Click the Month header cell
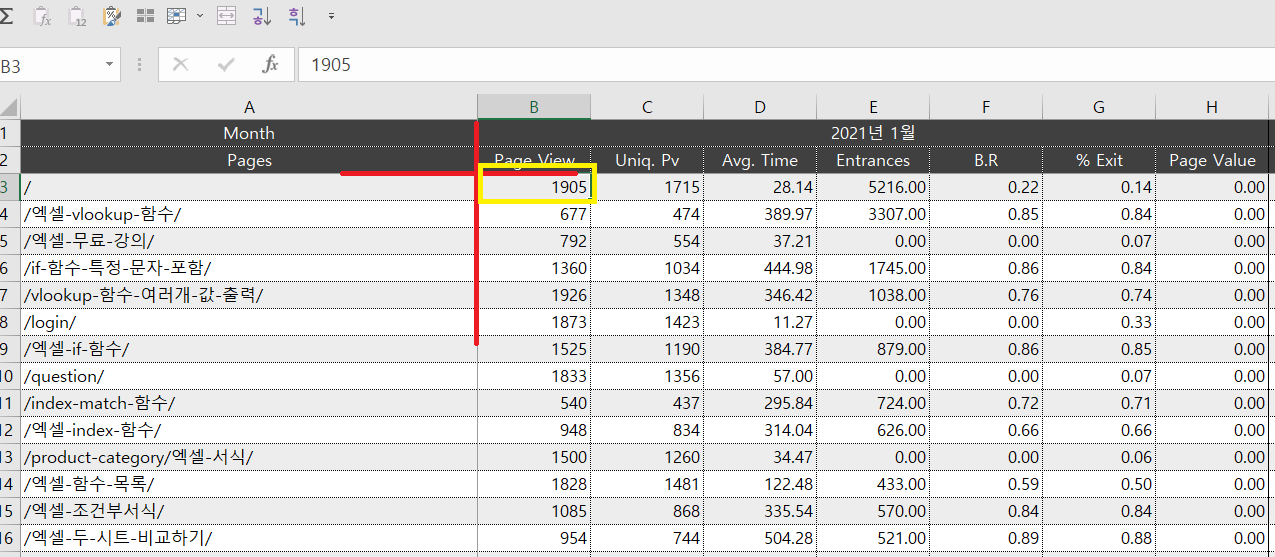Screen dimensions: 1275x557 [x=249, y=133]
